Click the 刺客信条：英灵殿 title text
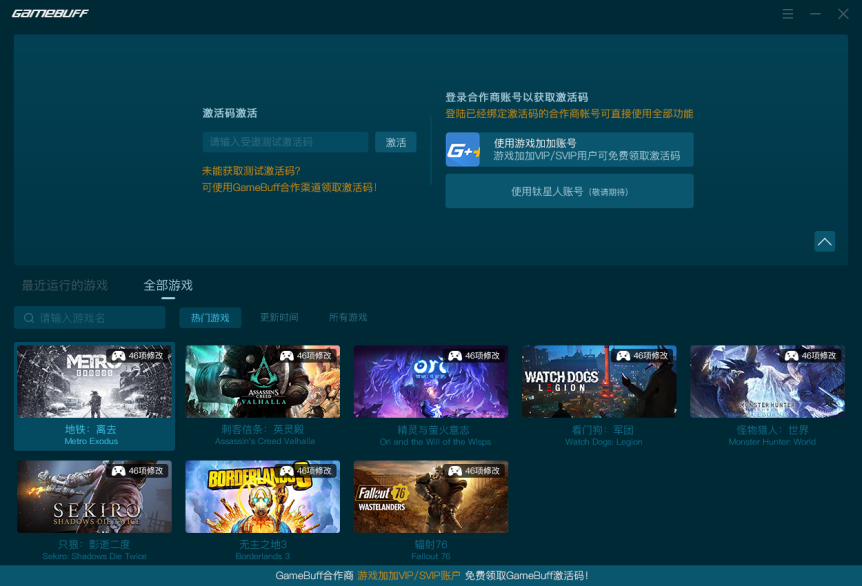 click(263, 429)
